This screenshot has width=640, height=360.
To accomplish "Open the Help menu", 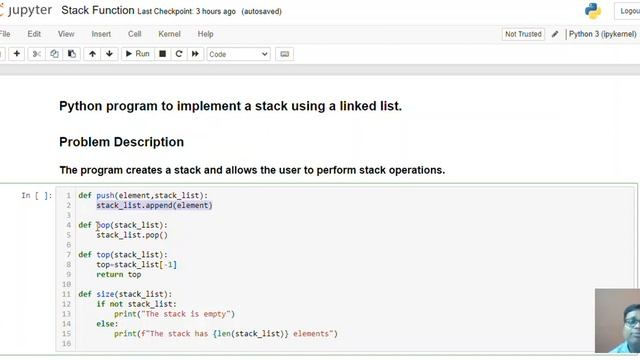I will [x=205, y=34].
